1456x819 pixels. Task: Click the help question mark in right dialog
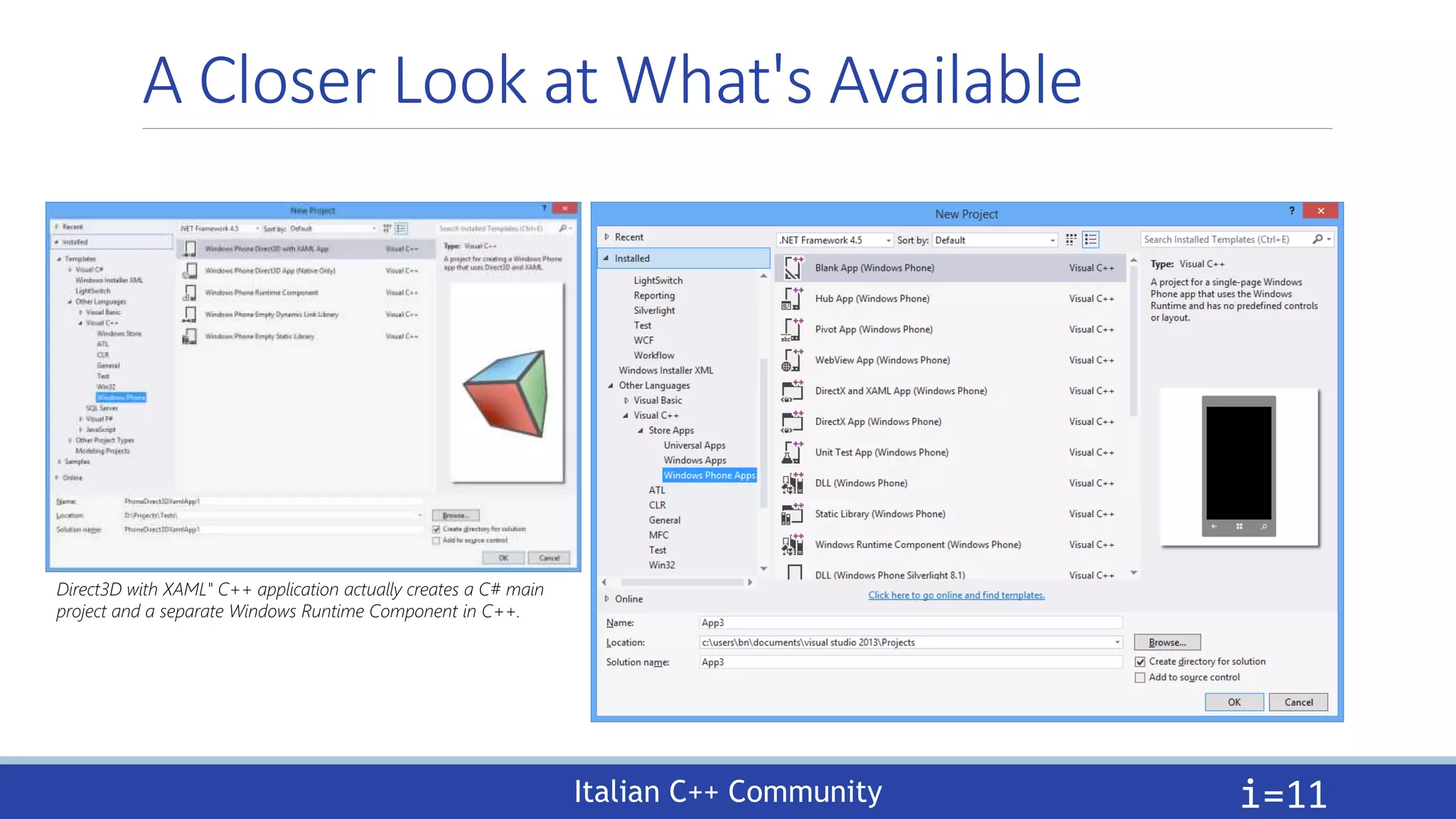click(x=1292, y=210)
